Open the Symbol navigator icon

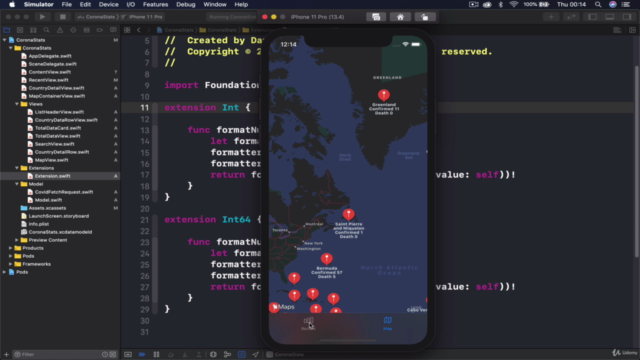33,30
